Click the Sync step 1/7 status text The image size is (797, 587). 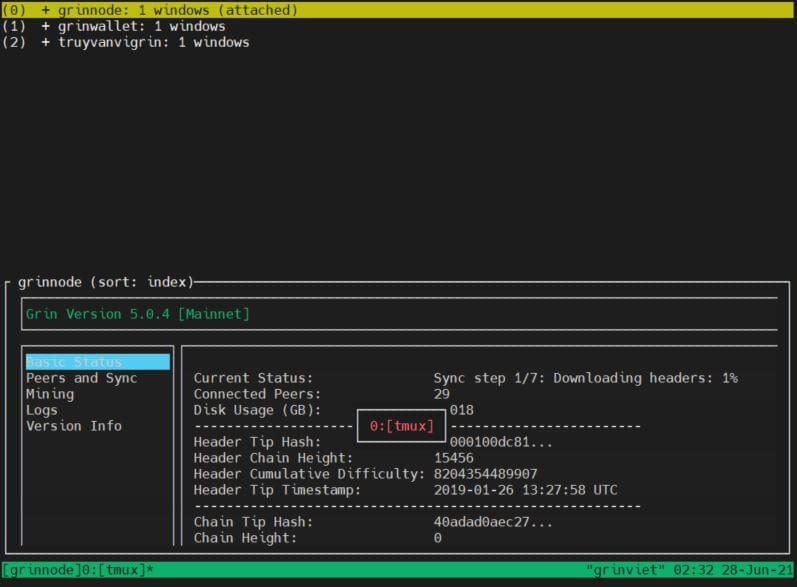click(x=585, y=378)
